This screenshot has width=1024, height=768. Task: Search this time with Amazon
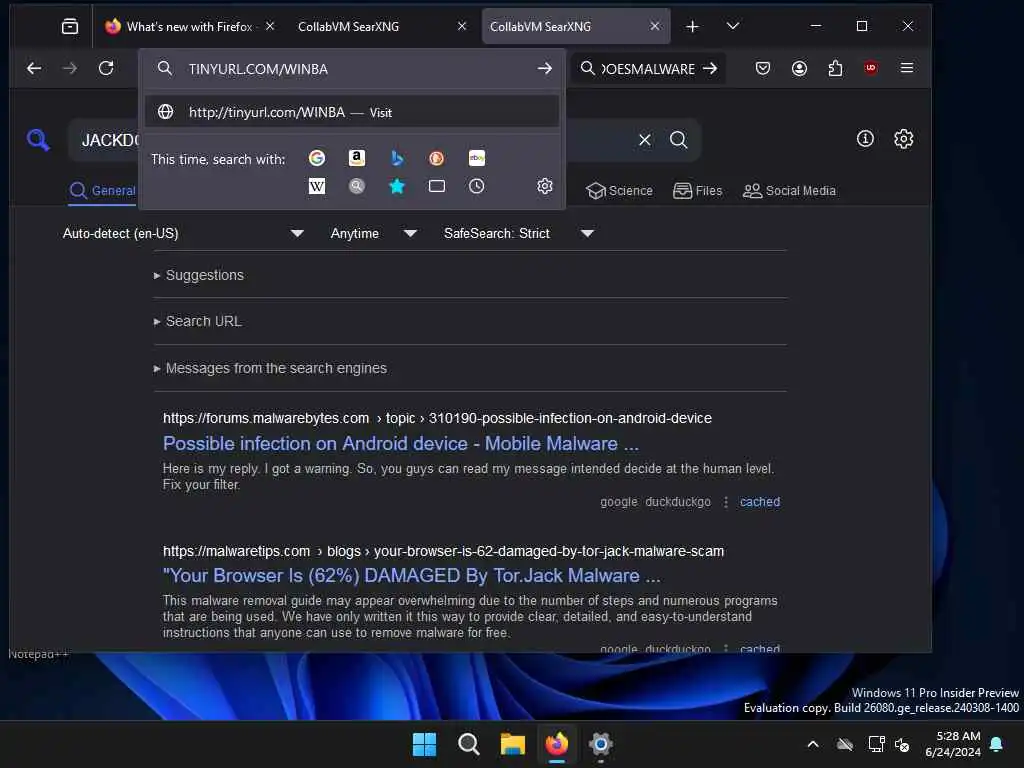click(x=357, y=158)
